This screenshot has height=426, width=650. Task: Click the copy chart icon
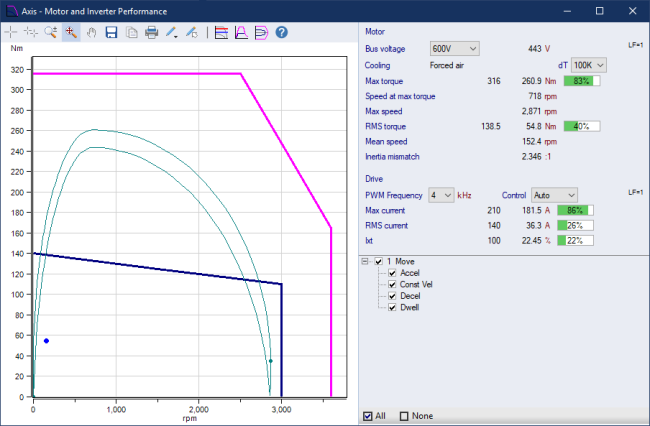[x=132, y=32]
